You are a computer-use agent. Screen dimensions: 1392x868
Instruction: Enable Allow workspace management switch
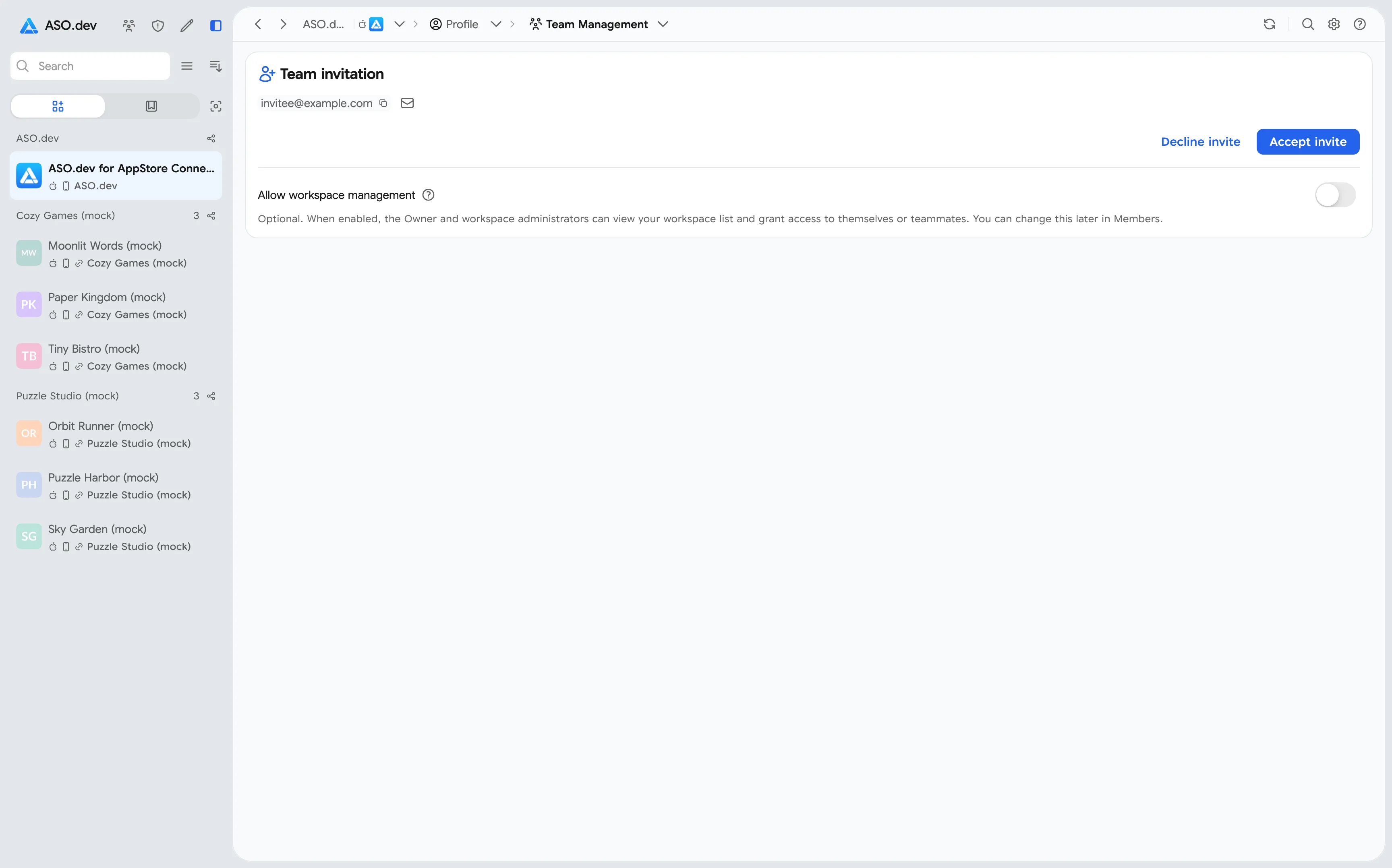(x=1336, y=195)
